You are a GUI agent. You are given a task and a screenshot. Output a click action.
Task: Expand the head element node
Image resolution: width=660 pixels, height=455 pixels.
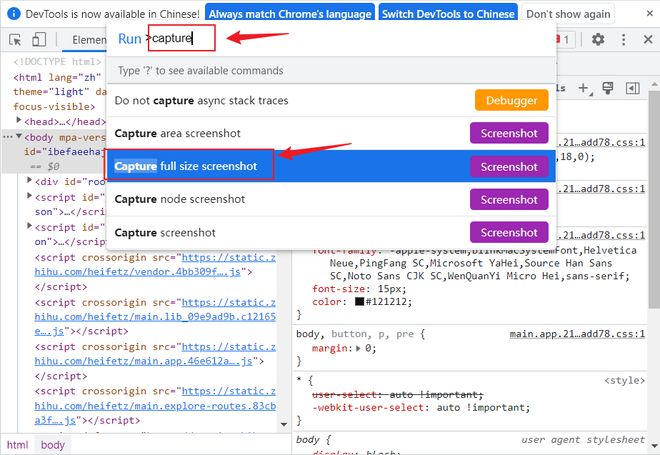pyautogui.click(x=17, y=120)
